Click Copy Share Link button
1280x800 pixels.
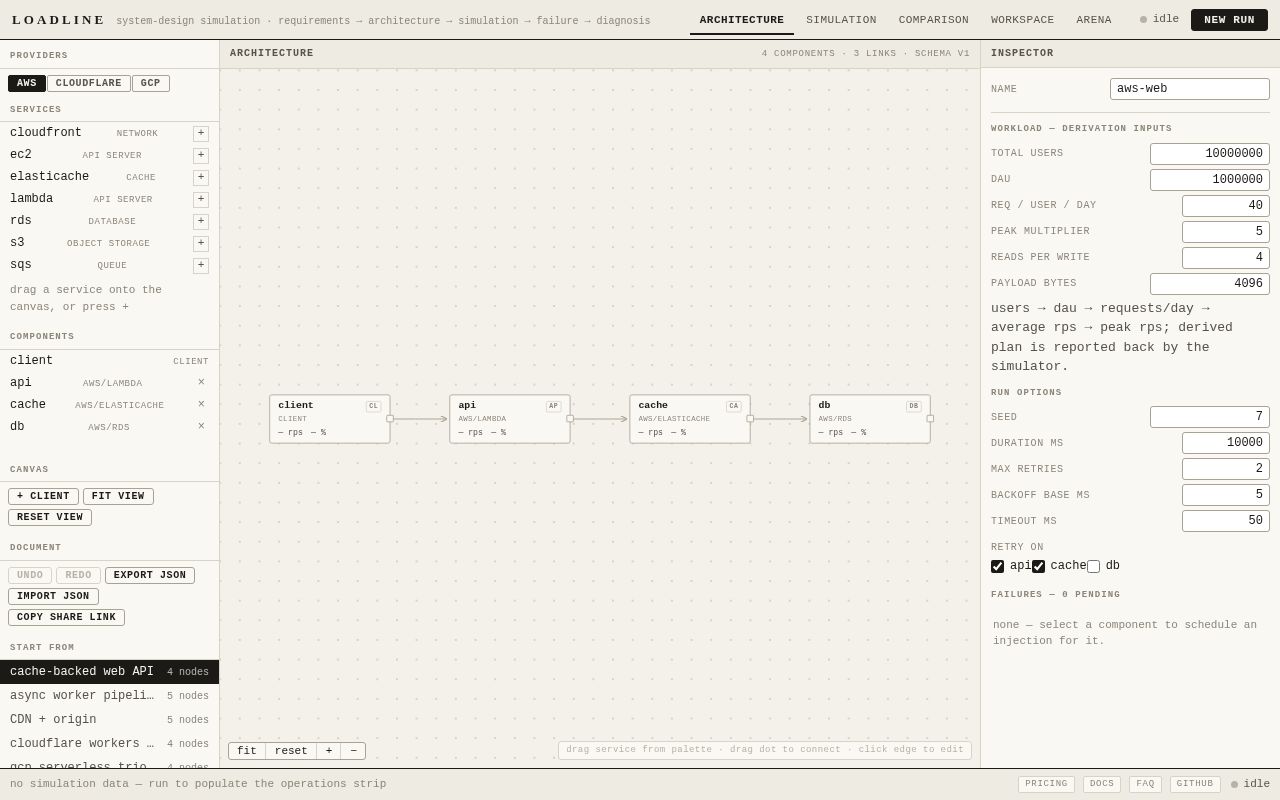pyautogui.click(x=66, y=618)
